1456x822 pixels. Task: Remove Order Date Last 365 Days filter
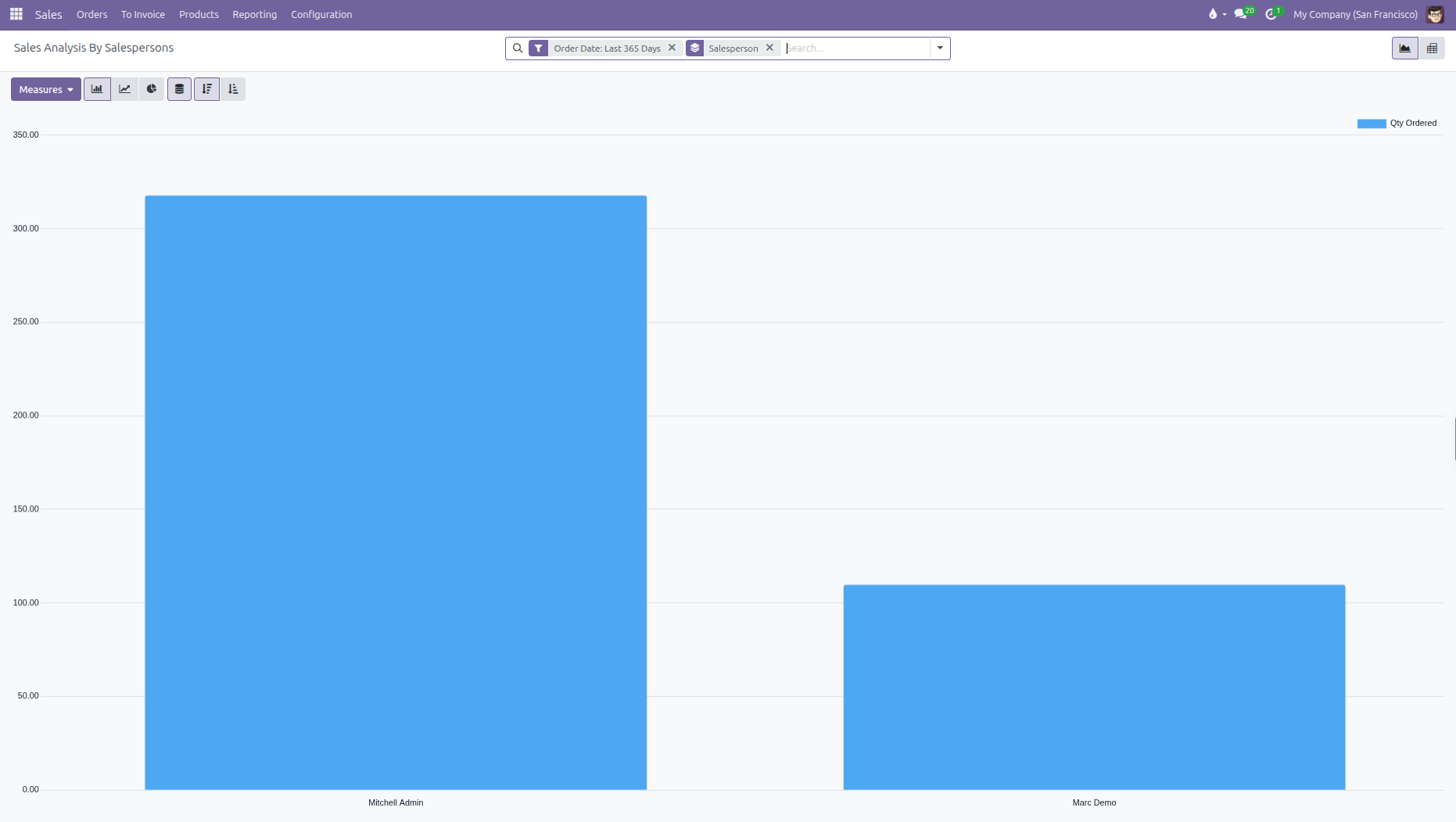(x=672, y=48)
